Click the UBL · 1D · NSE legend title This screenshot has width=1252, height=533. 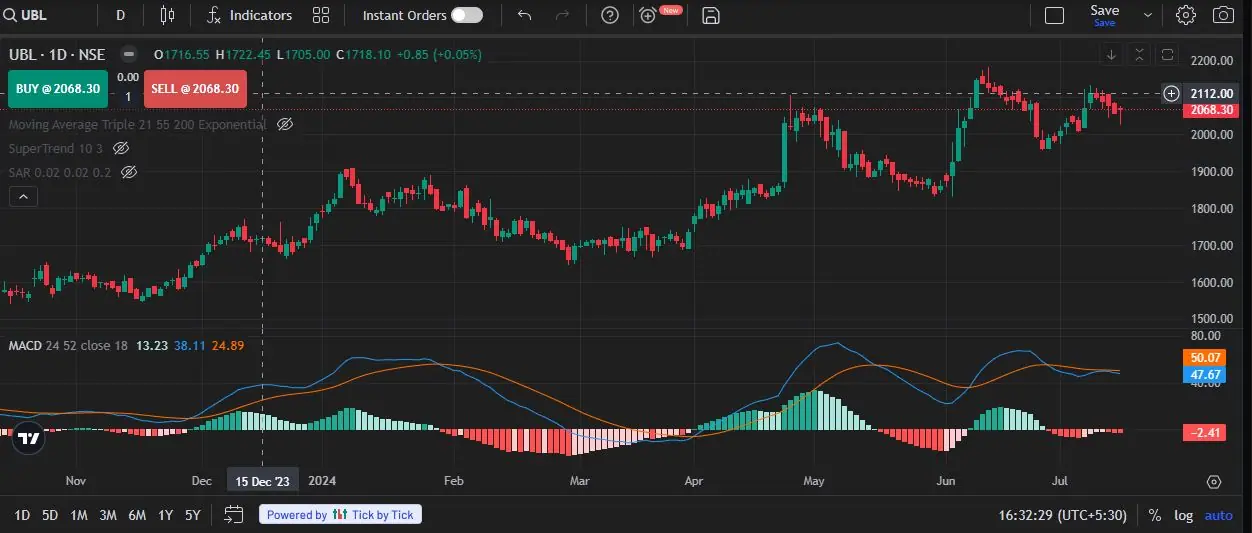(x=57, y=54)
